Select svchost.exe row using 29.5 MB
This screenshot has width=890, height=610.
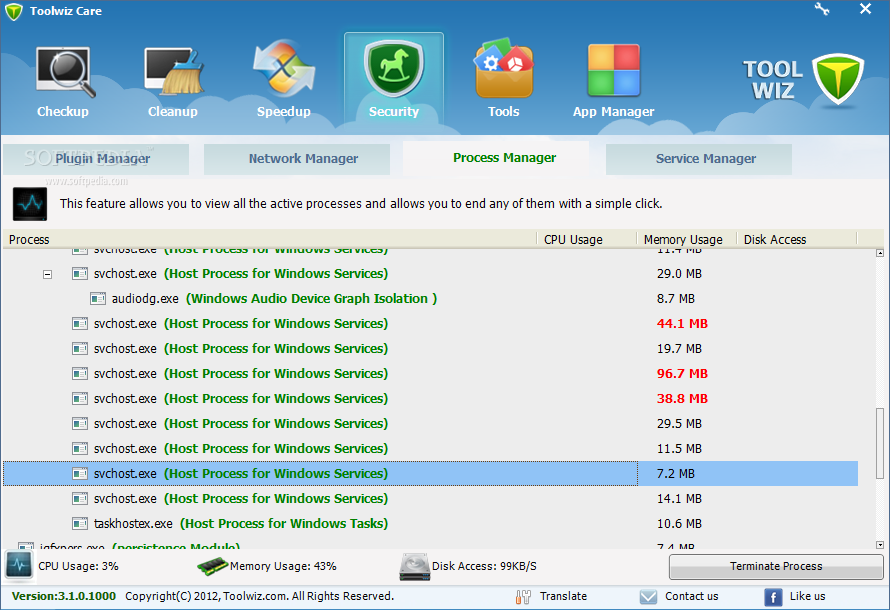[x=430, y=423]
